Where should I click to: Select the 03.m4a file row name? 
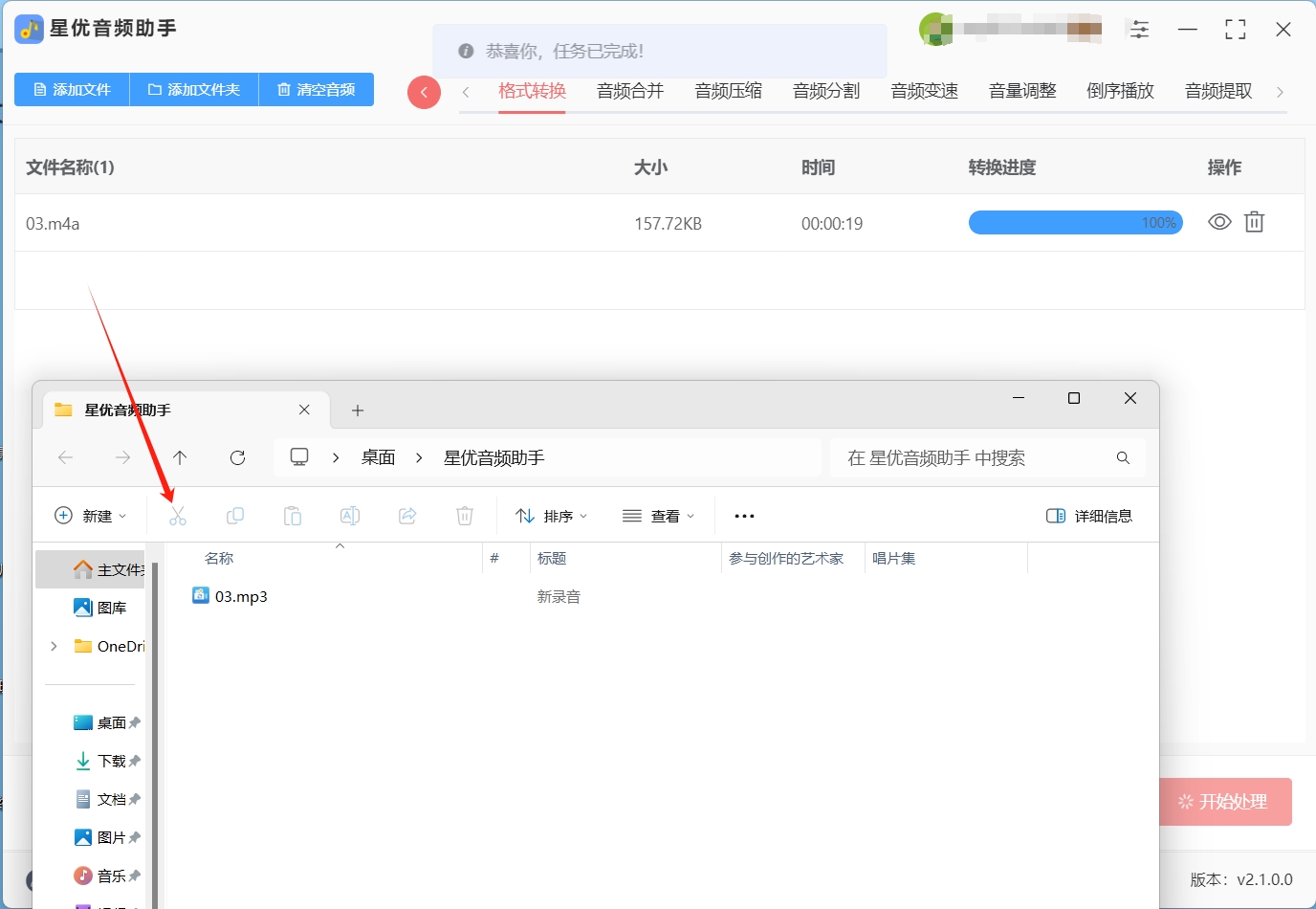[53, 224]
